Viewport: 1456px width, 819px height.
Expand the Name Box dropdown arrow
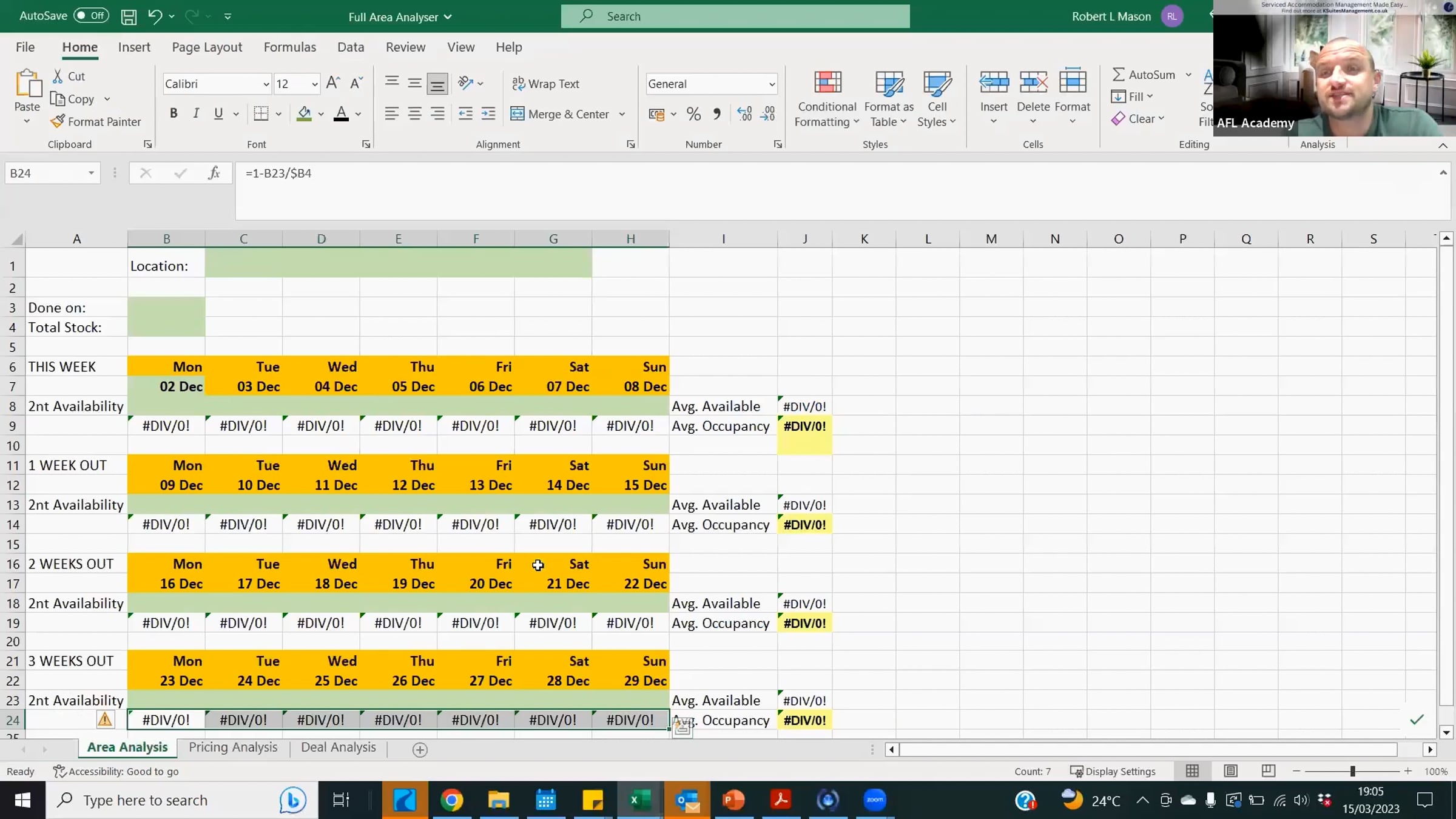pos(91,173)
